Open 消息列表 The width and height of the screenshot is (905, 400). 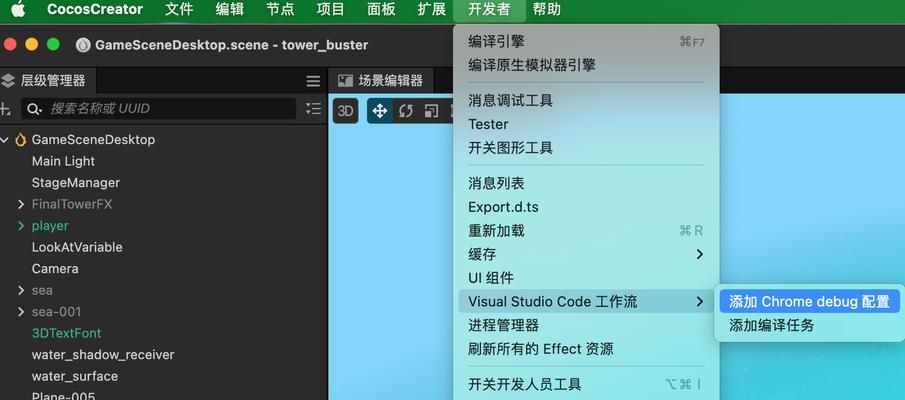pyautogui.click(x=586, y=184)
